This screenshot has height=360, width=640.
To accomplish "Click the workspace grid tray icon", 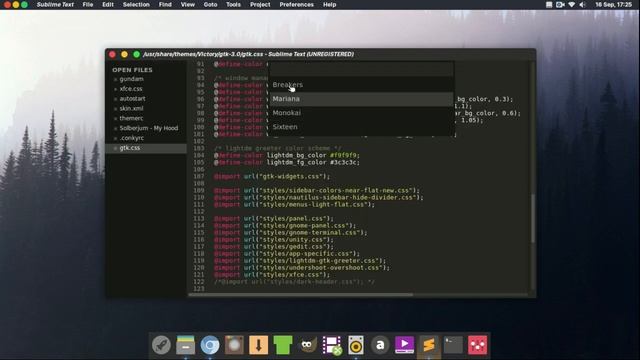I will (549, 4).
